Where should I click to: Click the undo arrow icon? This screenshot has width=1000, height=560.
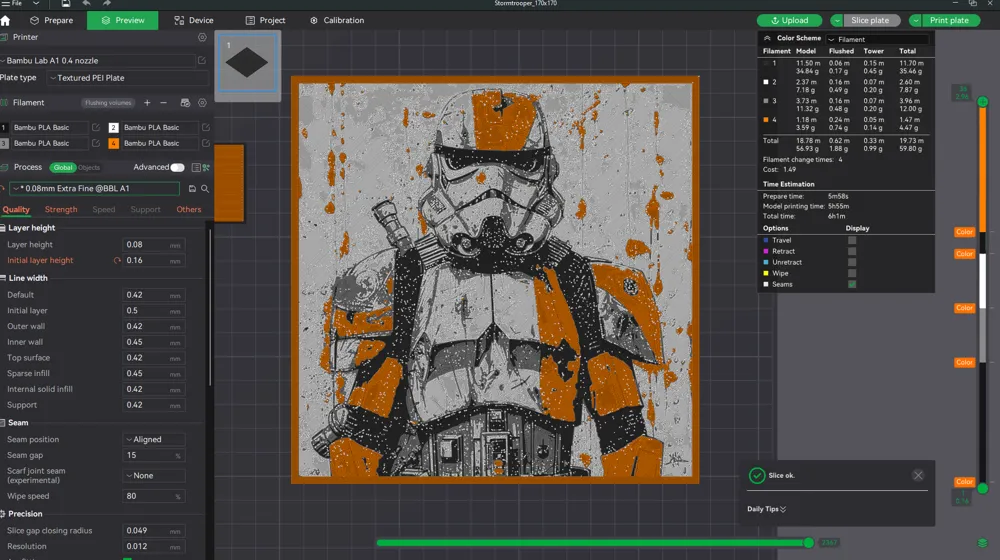(x=86, y=3)
